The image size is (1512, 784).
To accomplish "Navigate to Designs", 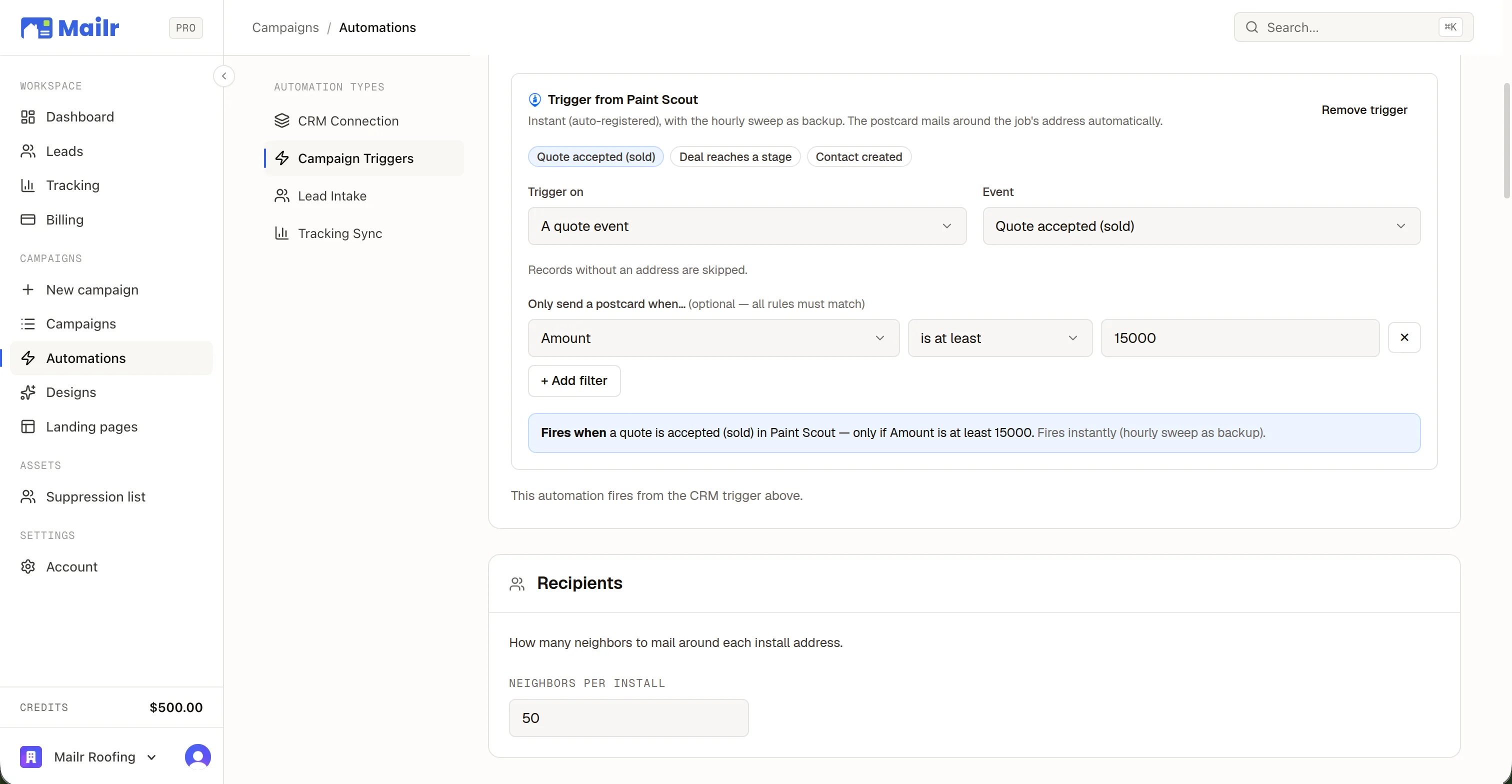I will click(111, 392).
